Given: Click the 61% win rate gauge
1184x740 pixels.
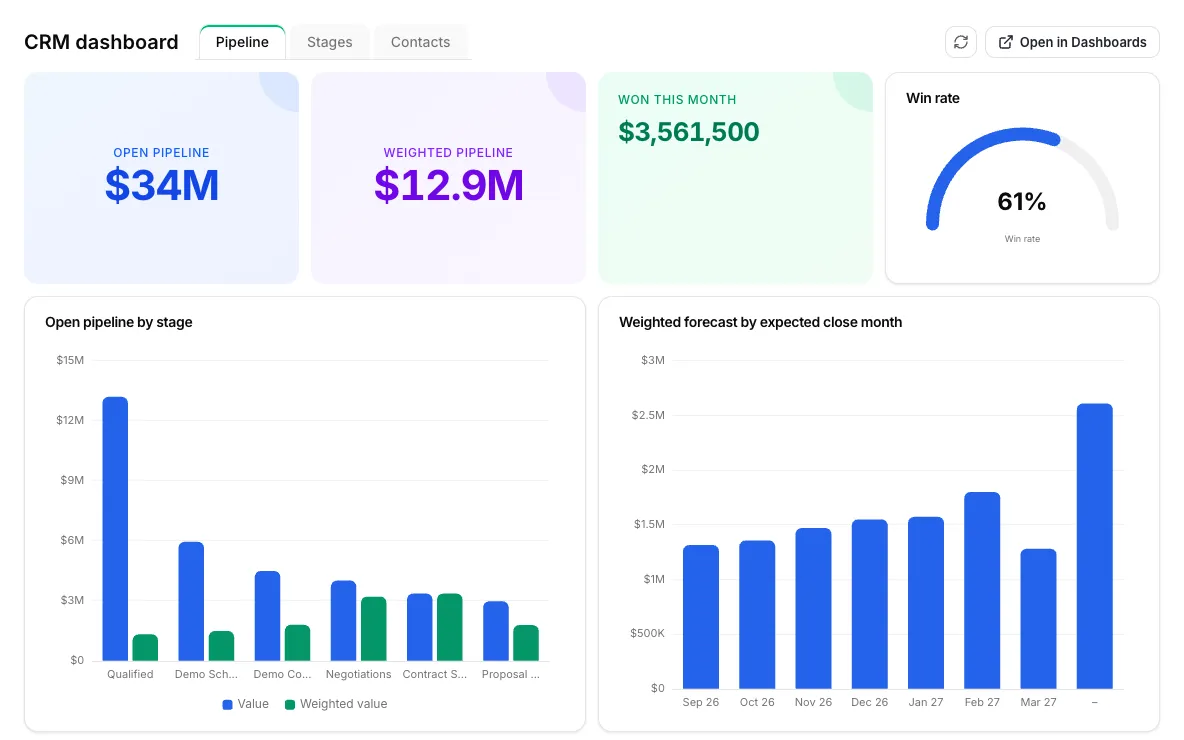Looking at the screenshot, I should pyautogui.click(x=1022, y=181).
